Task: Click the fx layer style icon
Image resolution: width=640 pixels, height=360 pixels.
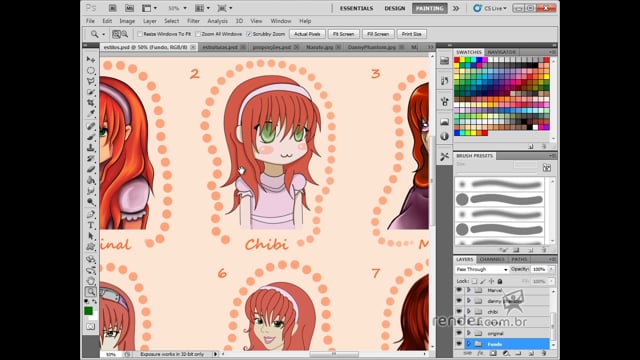Action: pyautogui.click(x=480, y=353)
